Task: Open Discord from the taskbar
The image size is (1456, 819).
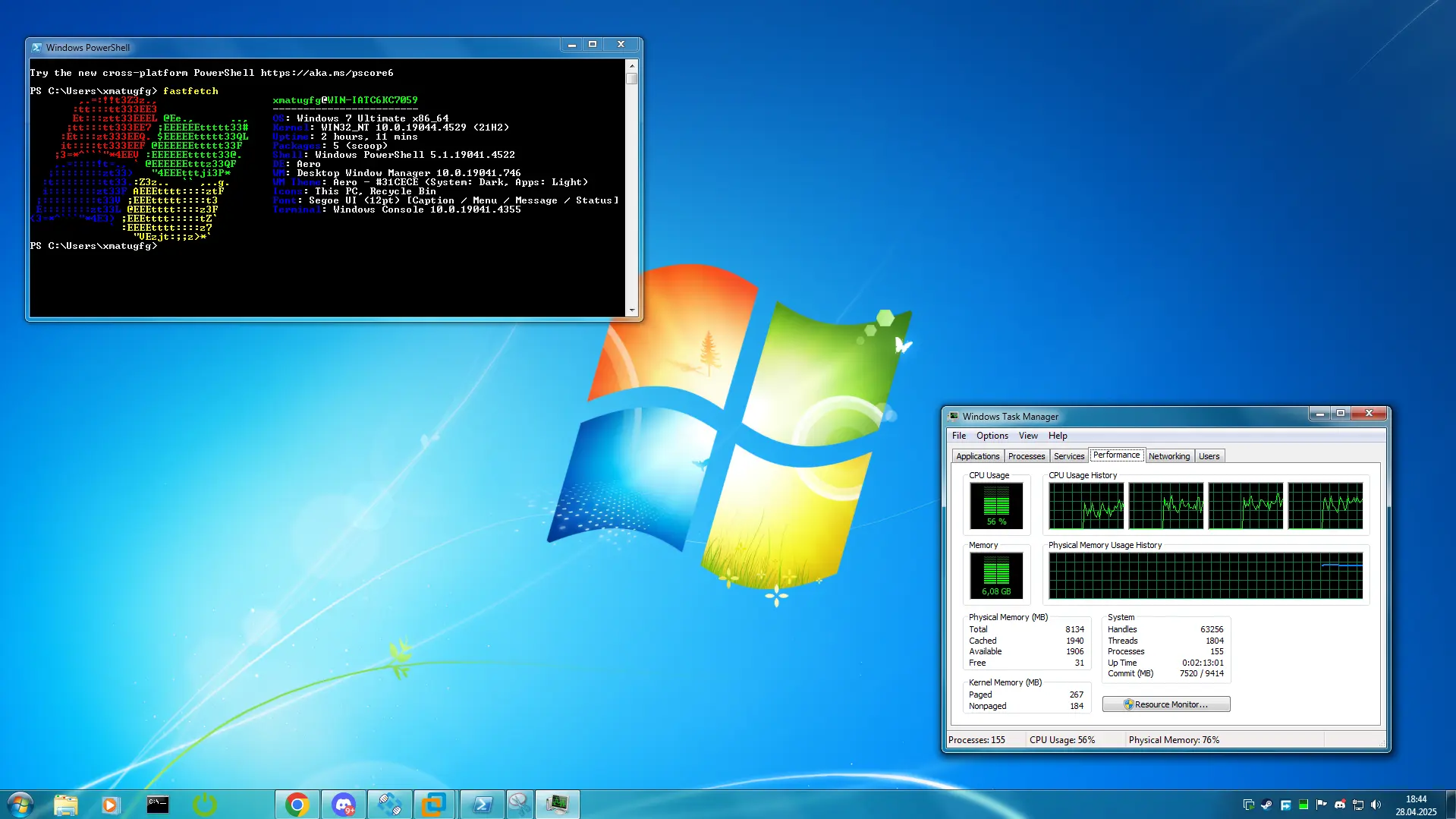Action: pos(344,805)
